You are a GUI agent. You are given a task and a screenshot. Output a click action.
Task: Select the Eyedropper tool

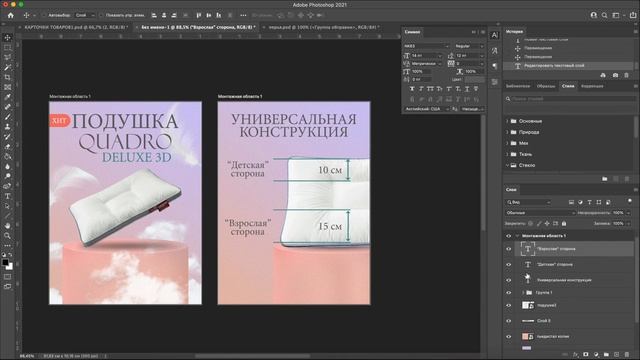[x=7, y=97]
